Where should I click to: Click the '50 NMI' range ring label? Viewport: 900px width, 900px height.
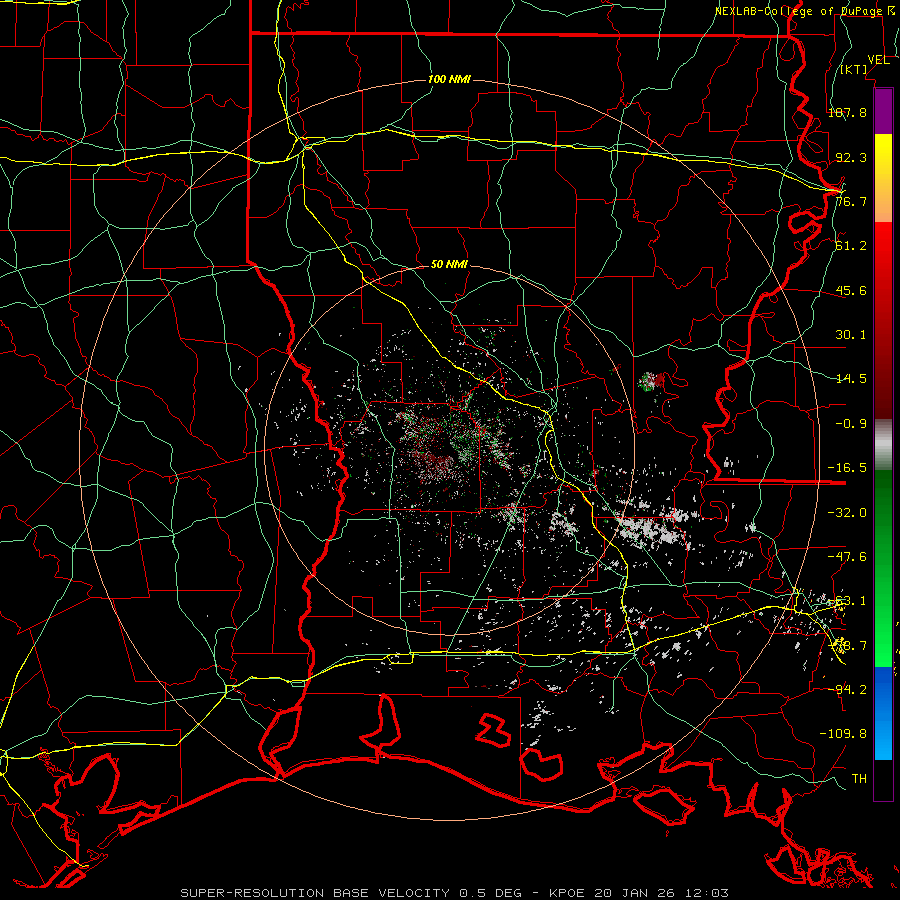pos(449,264)
